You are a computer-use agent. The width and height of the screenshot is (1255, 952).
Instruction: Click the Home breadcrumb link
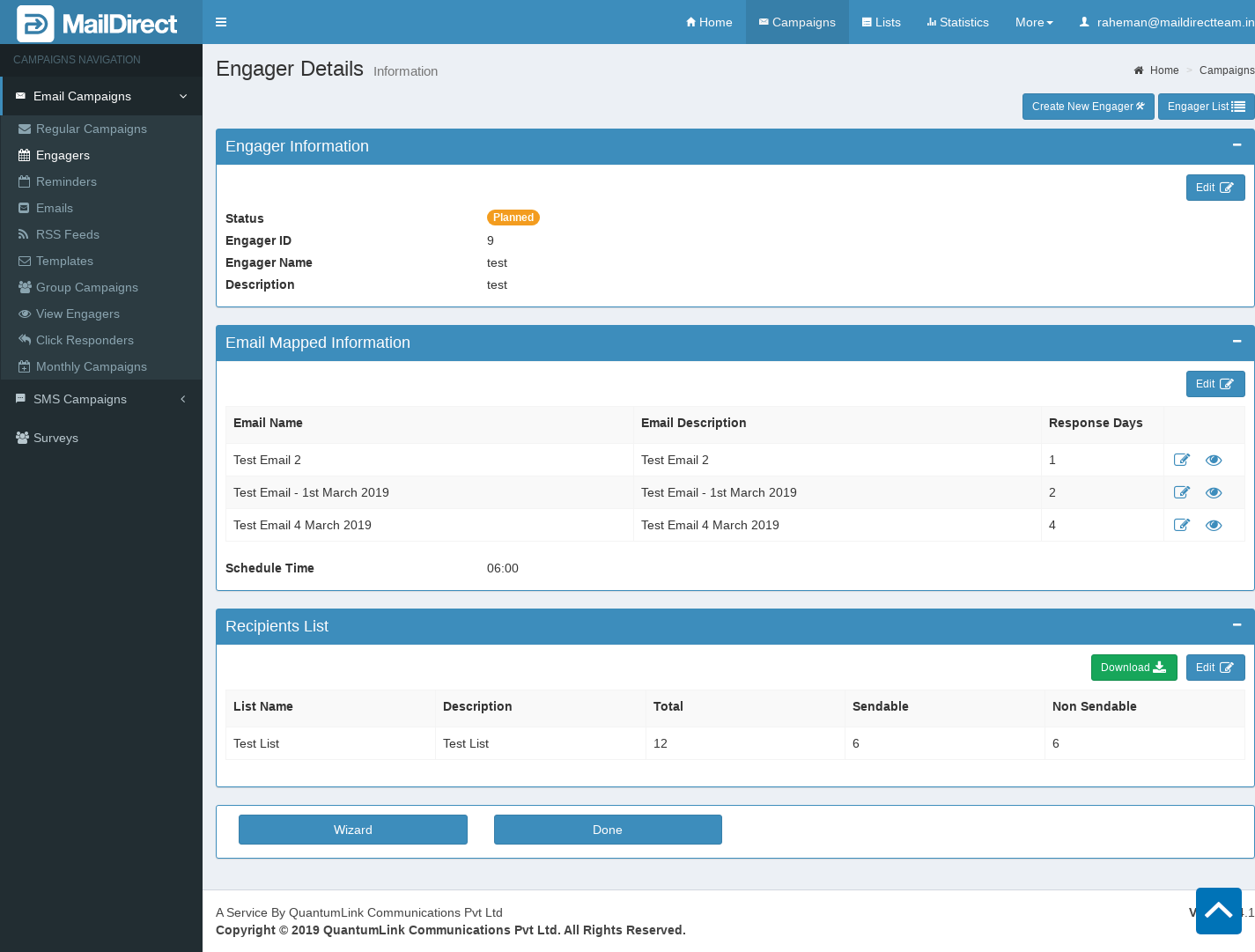[1163, 70]
